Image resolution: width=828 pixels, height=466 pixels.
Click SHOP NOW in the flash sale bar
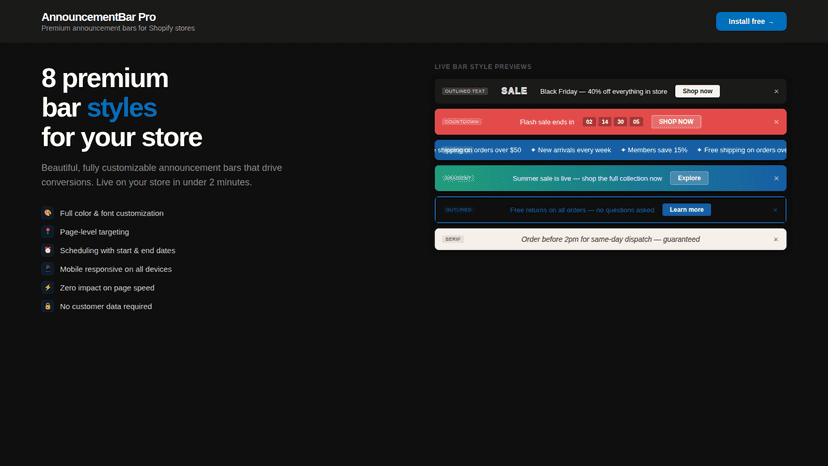(x=676, y=122)
